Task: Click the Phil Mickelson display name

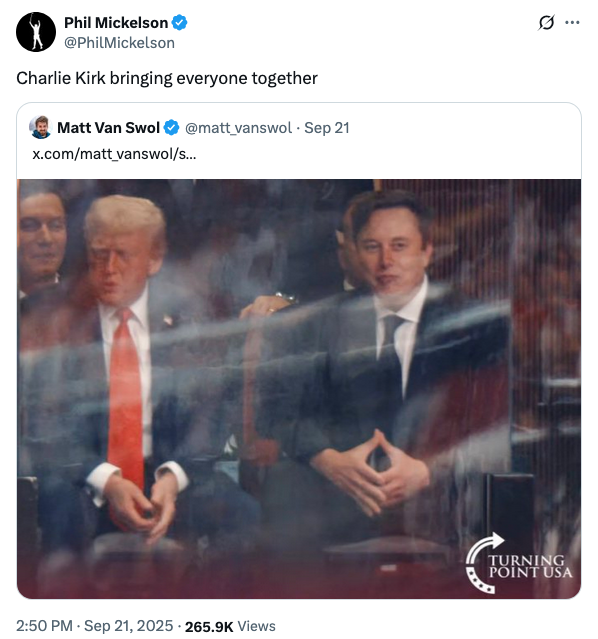Action: (116, 23)
